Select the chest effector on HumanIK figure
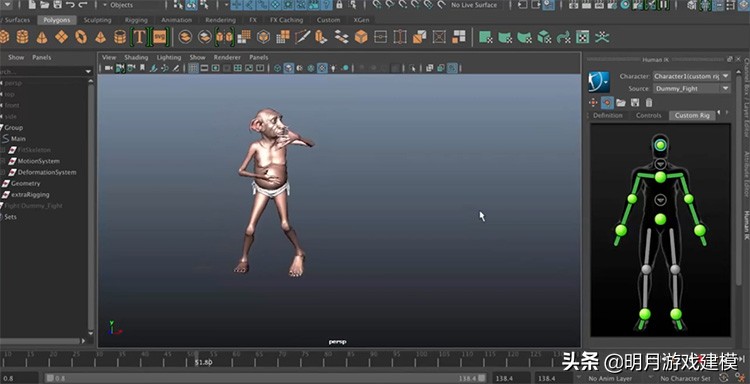 click(x=660, y=177)
